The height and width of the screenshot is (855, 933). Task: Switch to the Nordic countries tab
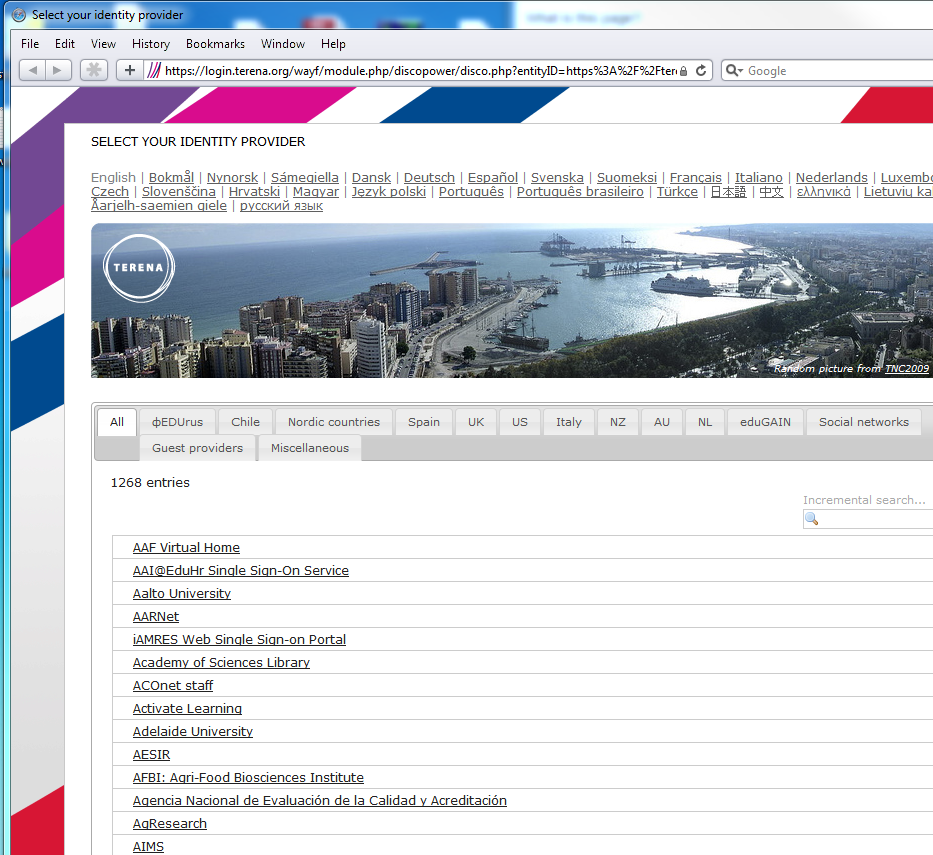click(333, 422)
